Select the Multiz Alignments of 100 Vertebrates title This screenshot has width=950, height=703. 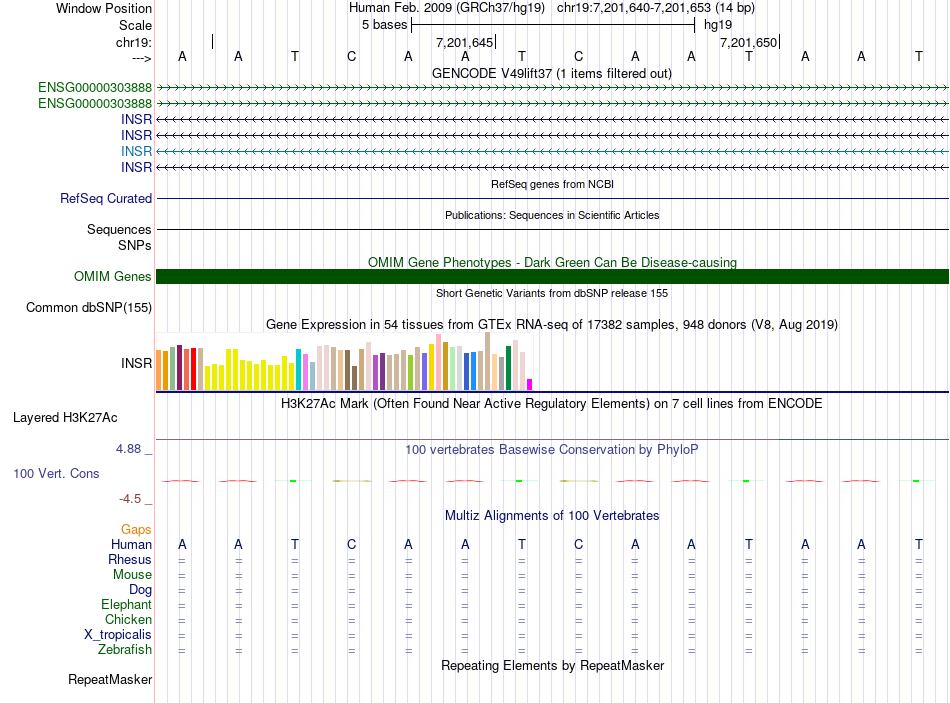(552, 515)
